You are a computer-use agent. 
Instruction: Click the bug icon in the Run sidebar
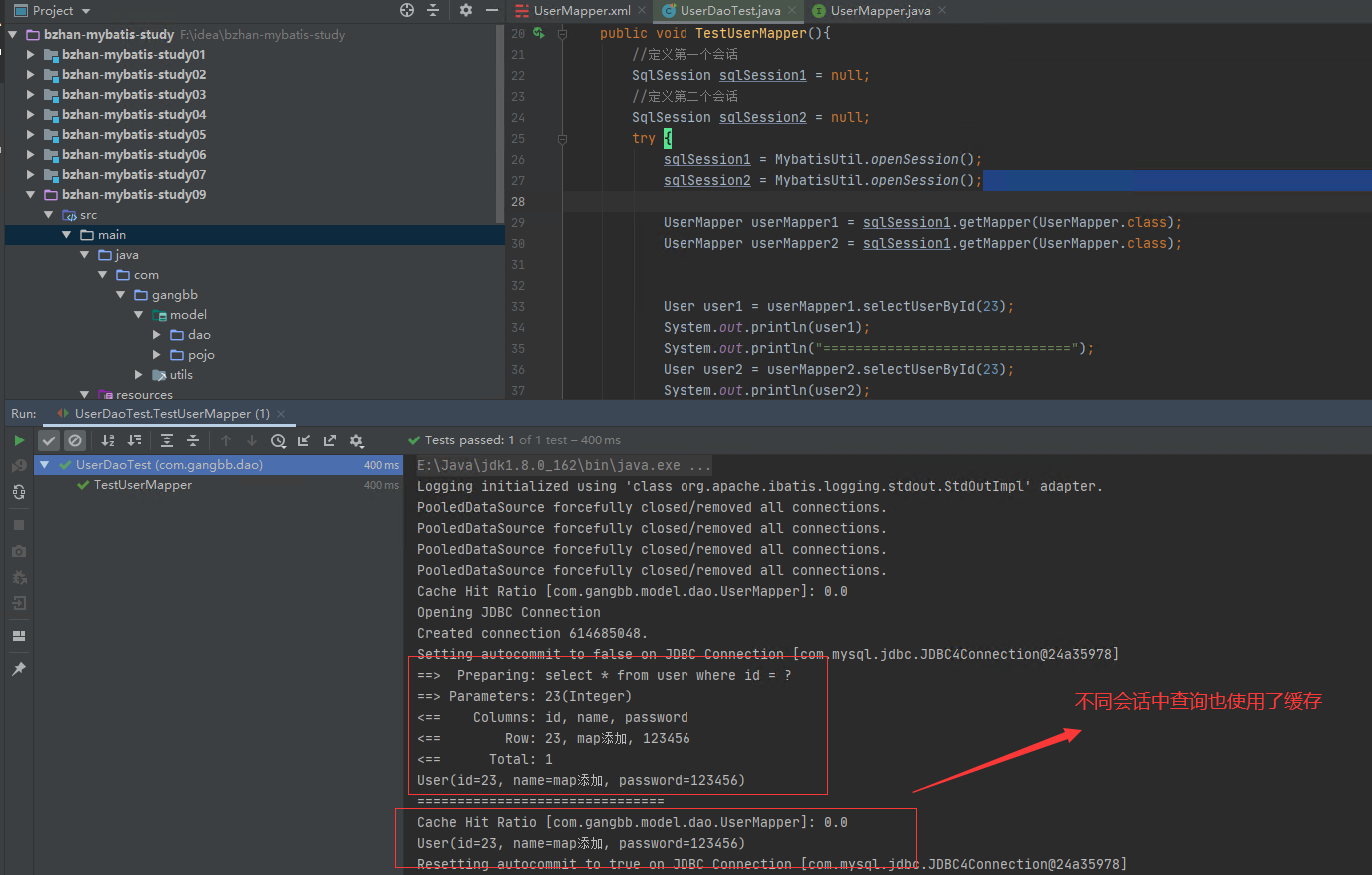(x=19, y=577)
